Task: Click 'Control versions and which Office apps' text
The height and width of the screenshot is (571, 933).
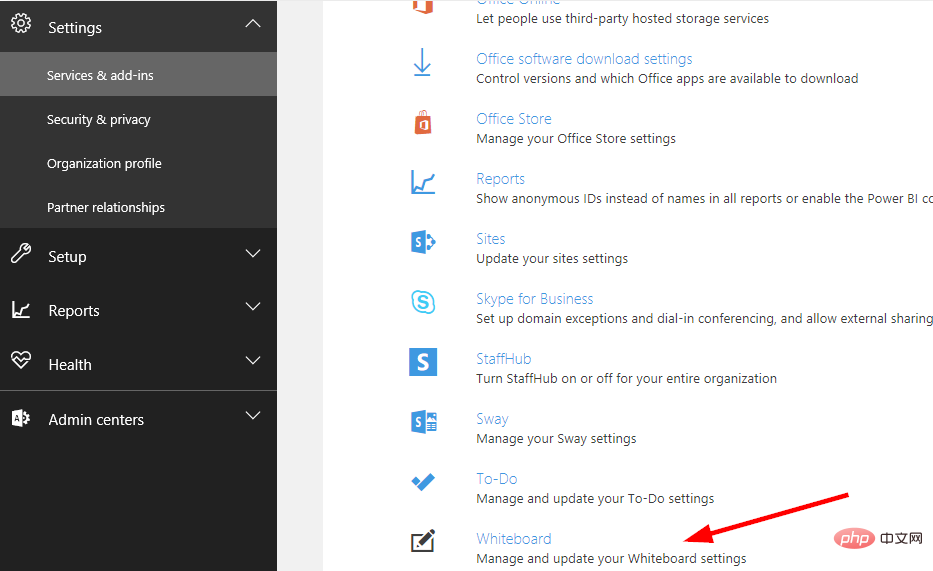Action: (x=667, y=79)
